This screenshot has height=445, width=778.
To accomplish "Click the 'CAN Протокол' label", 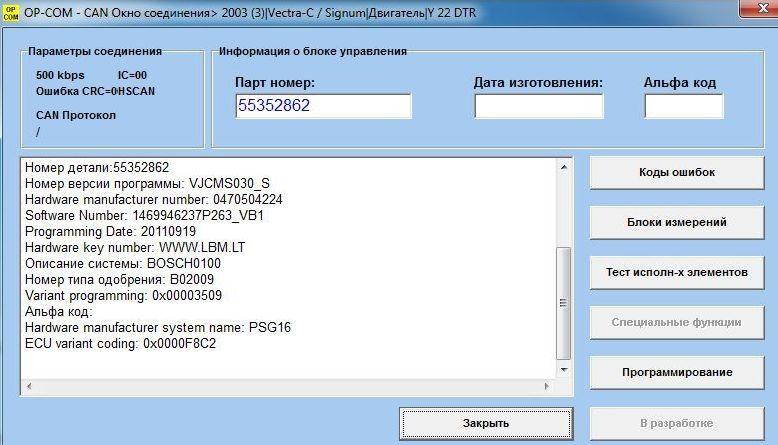I will click(76, 115).
